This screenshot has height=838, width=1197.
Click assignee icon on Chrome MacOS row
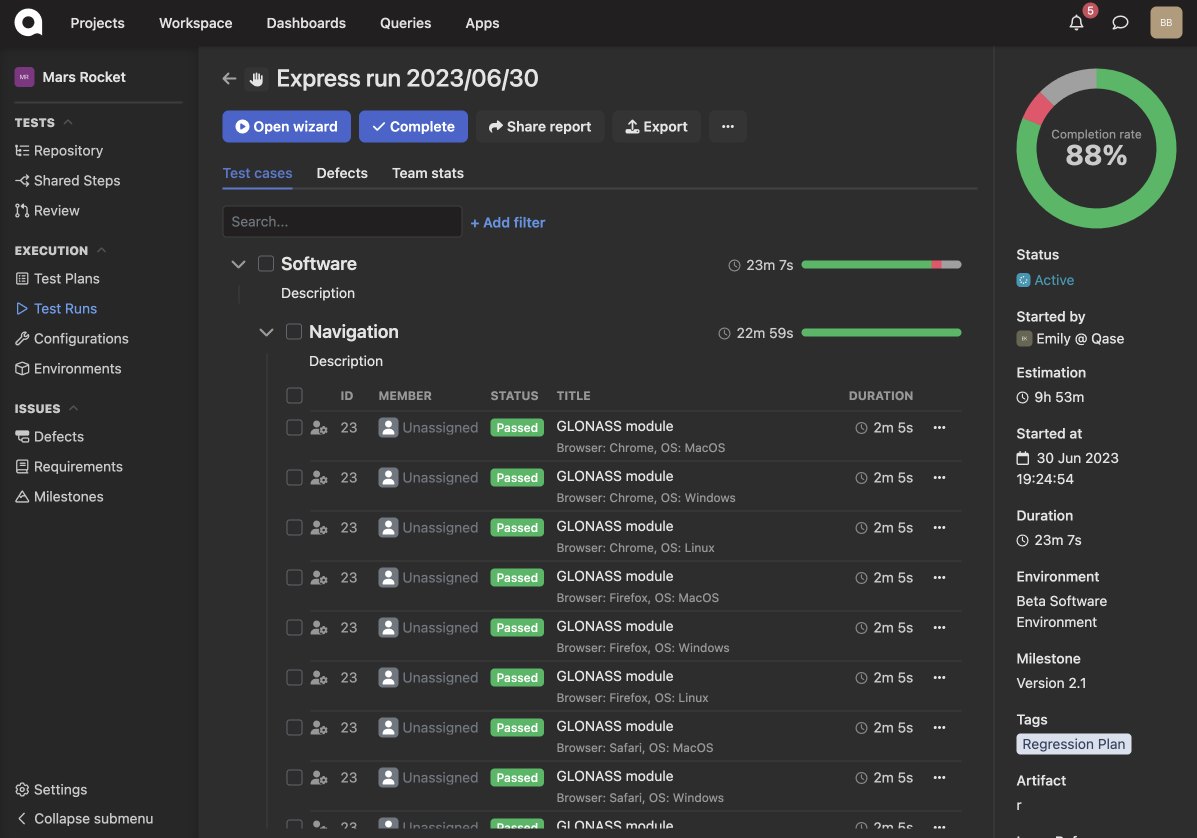pos(319,428)
